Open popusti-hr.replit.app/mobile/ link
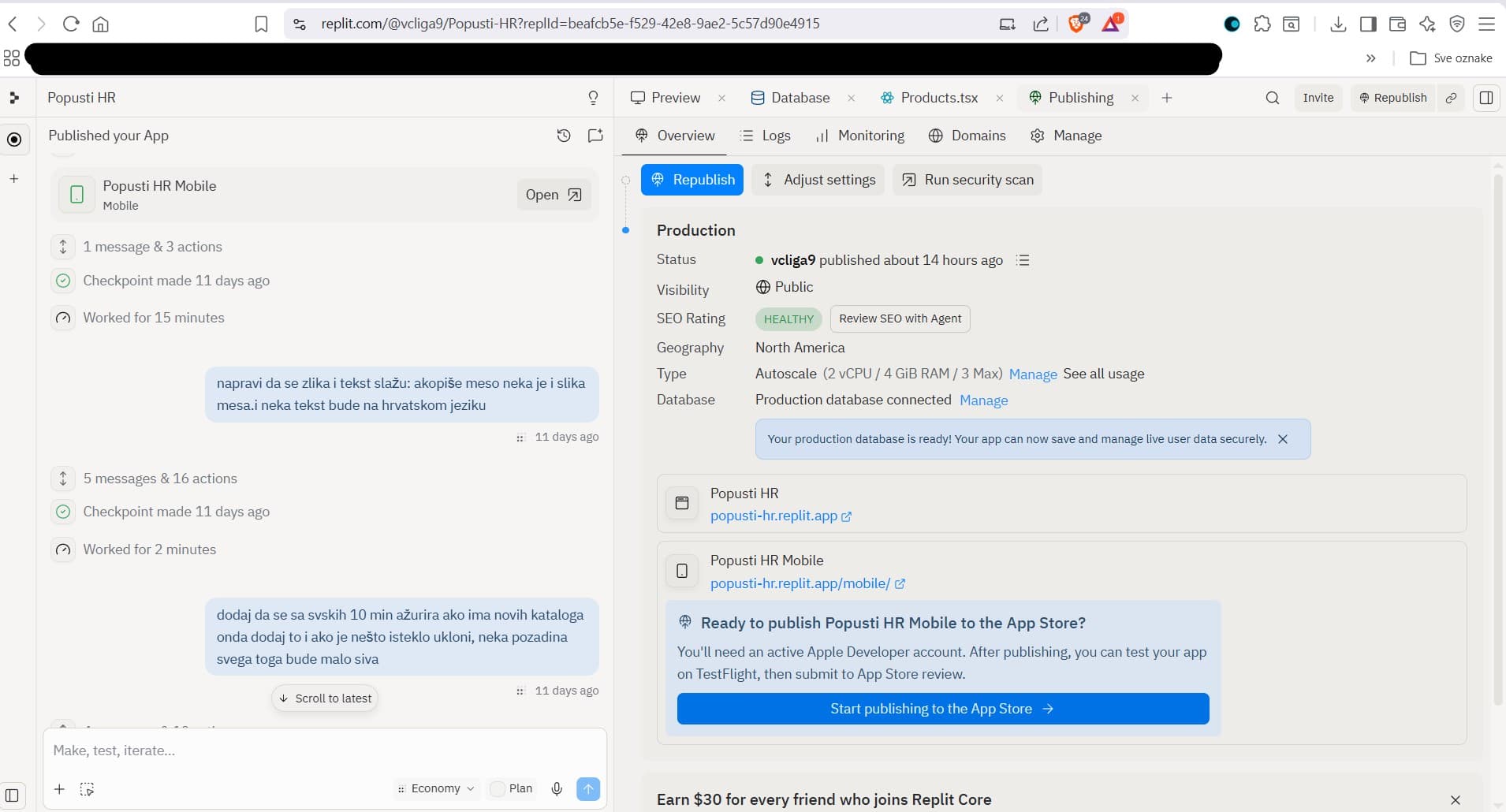1506x812 pixels. pos(807,583)
